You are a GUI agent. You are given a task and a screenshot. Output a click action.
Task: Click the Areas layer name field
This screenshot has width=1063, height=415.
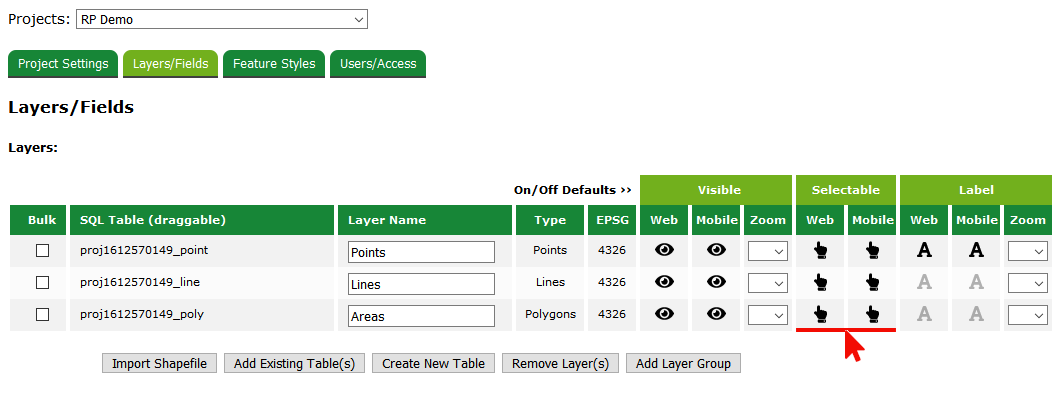pyautogui.click(x=421, y=316)
